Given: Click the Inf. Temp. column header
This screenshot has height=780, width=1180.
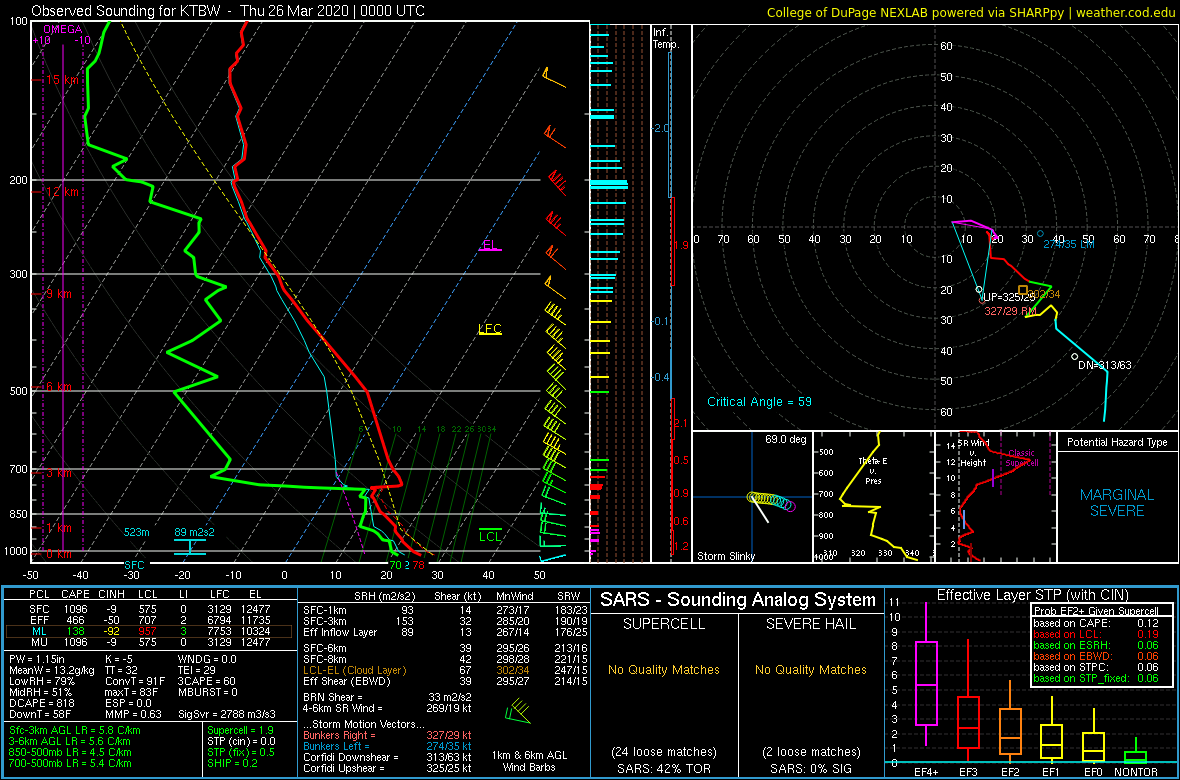Looking at the screenshot, I should pyautogui.click(x=665, y=38).
